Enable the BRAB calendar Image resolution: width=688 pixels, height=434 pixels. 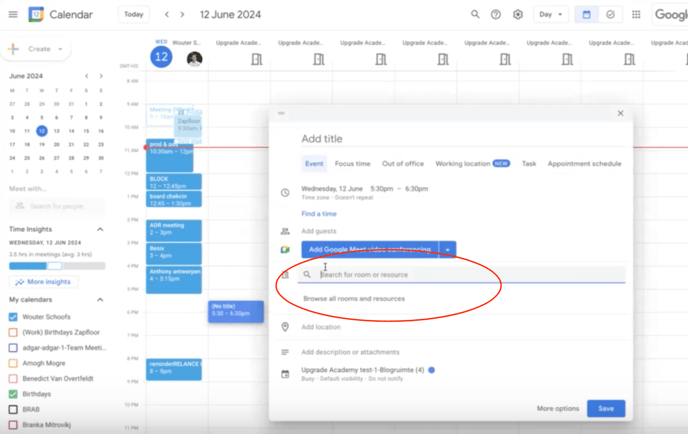click(13, 409)
